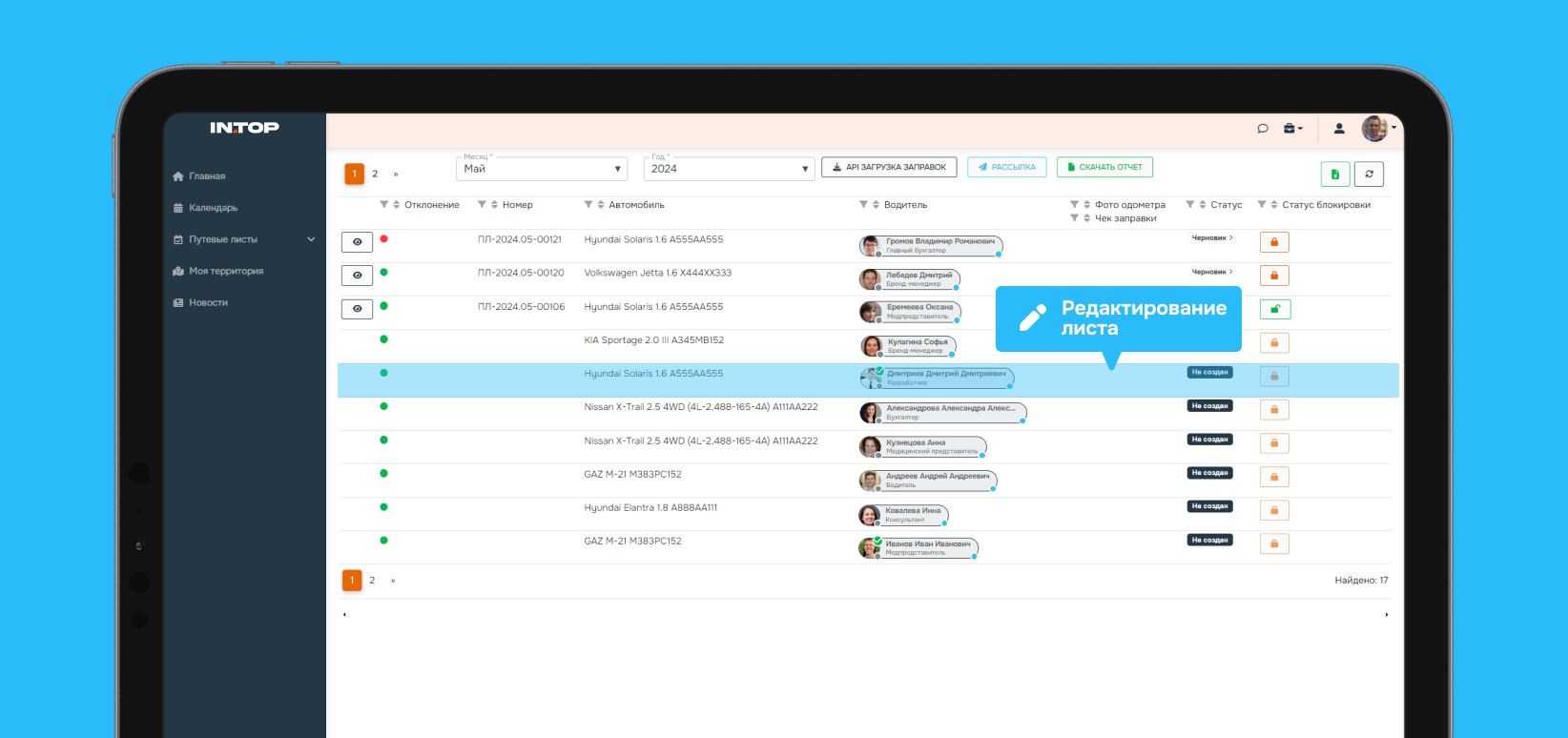Filter the Статус column
Image resolution: width=1568 pixels, height=738 pixels.
tap(1190, 205)
